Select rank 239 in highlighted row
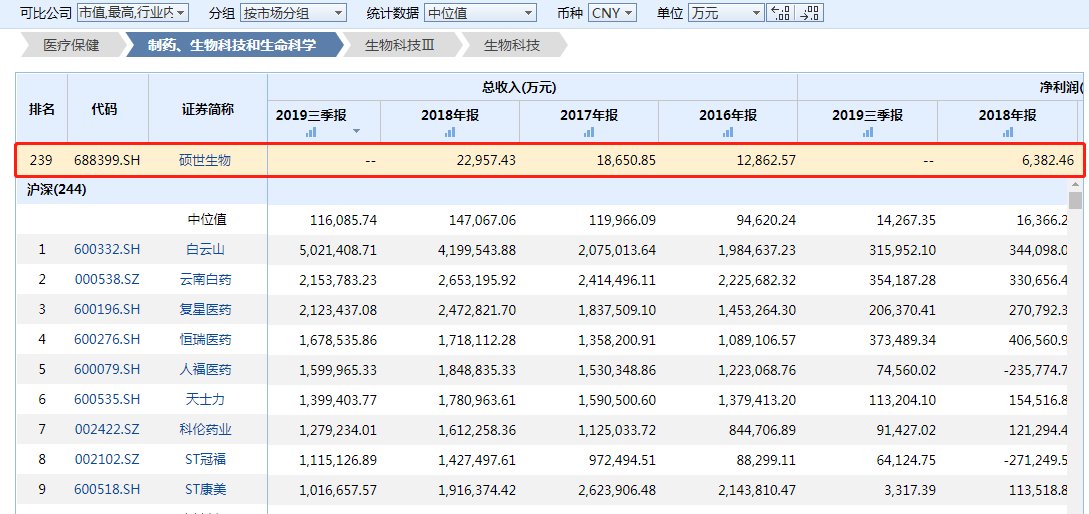This screenshot has height=514, width=1089. tap(42, 160)
